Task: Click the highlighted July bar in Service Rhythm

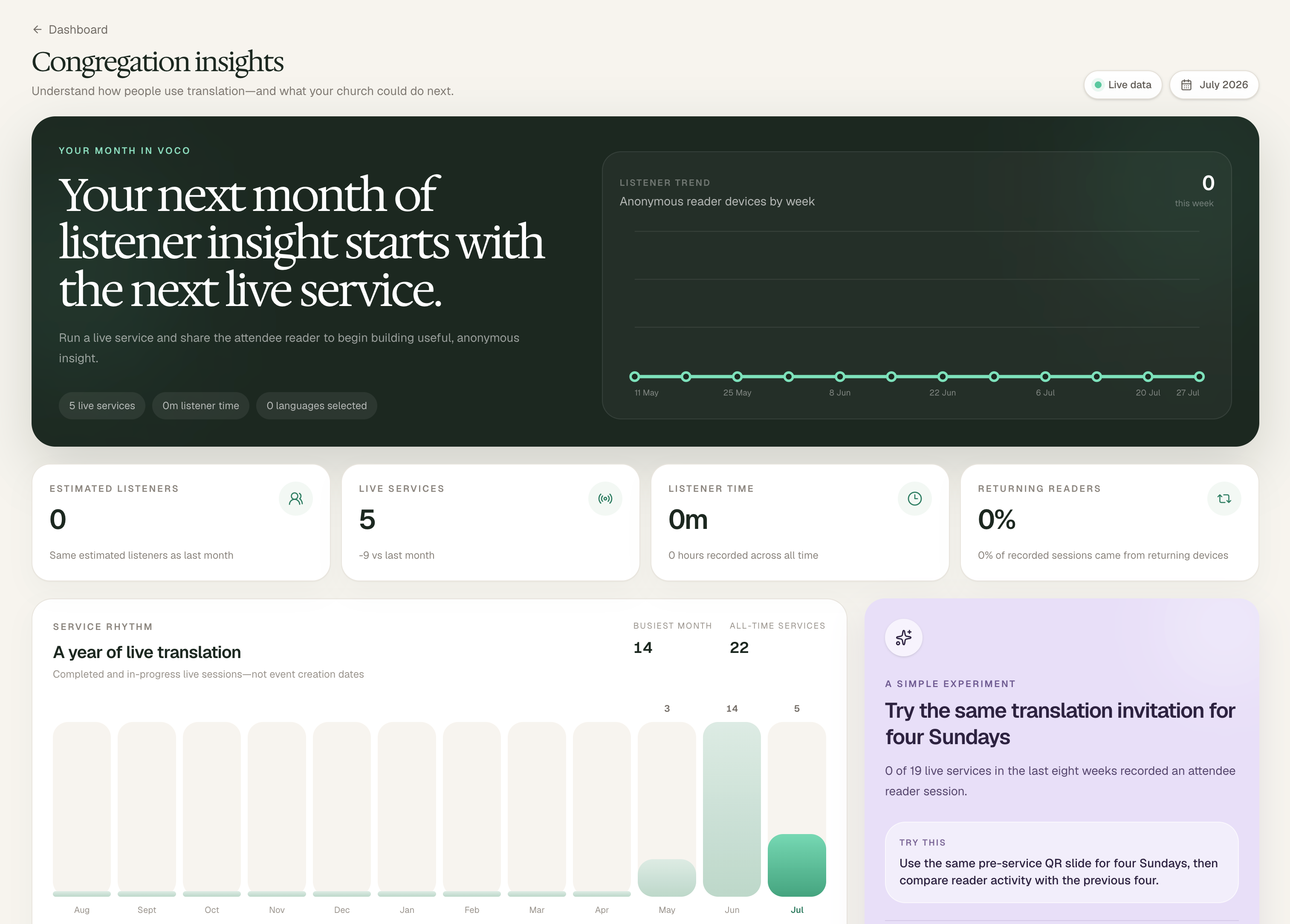Action: click(797, 865)
